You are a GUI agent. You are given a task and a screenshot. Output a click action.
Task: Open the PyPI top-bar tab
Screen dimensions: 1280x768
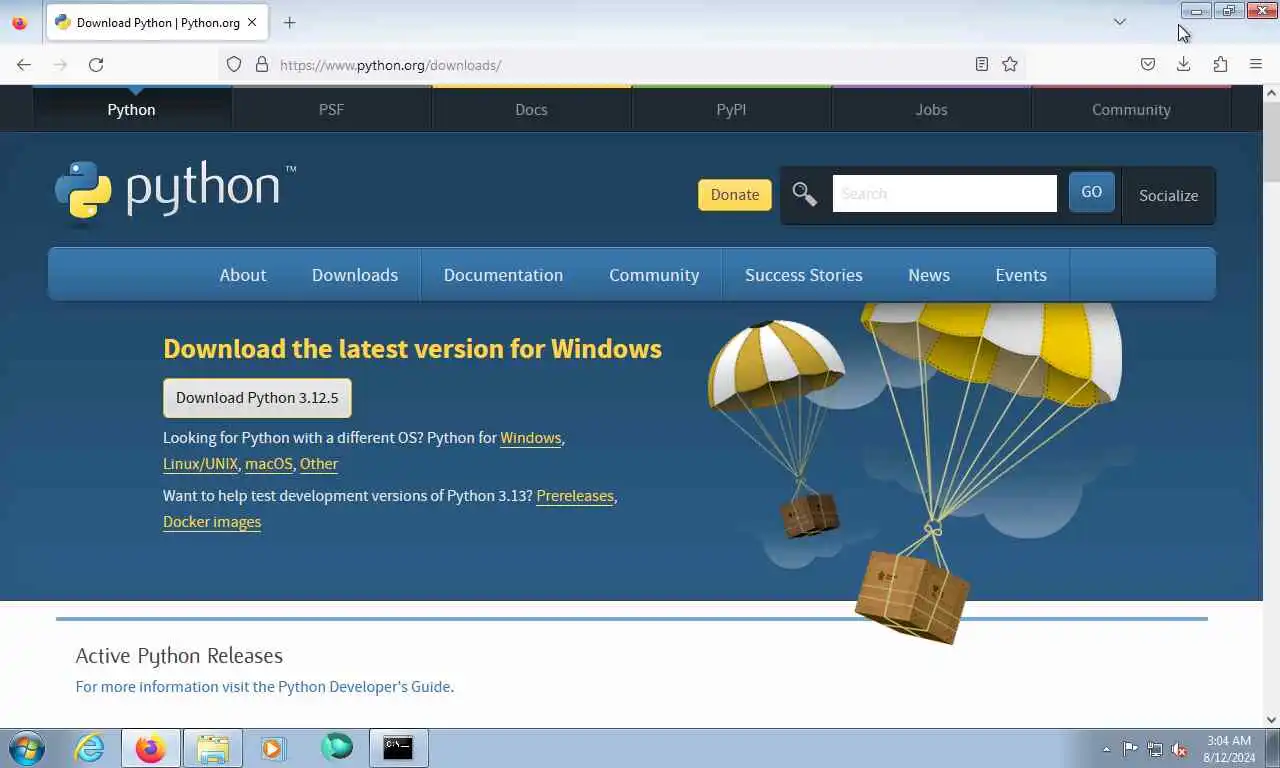click(731, 110)
